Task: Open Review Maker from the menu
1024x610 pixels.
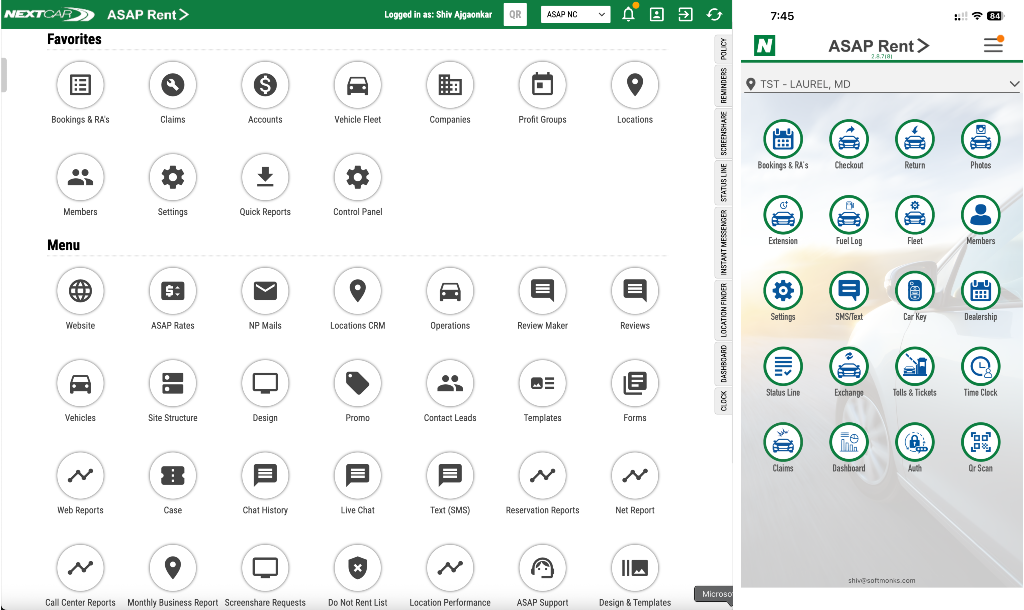Action: tap(542, 292)
